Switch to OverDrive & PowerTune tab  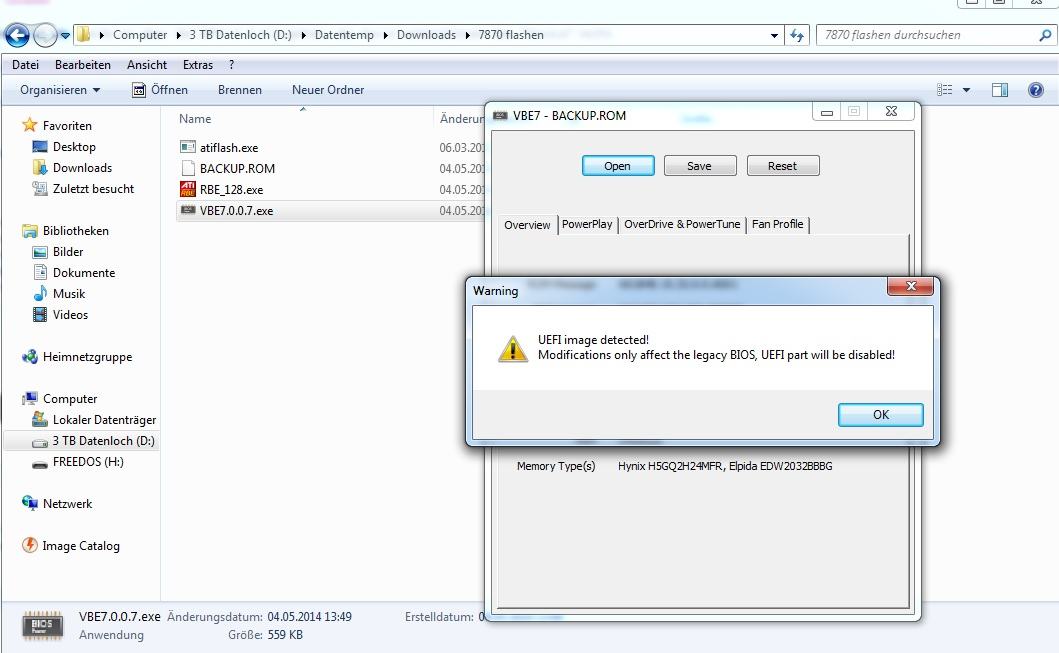[x=682, y=224]
